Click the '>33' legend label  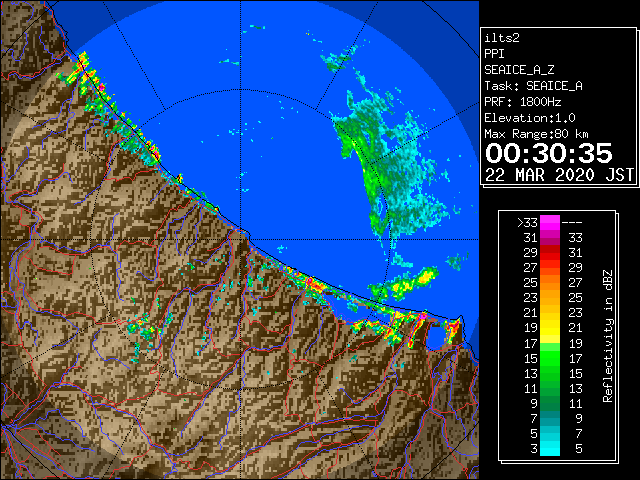pos(527,223)
